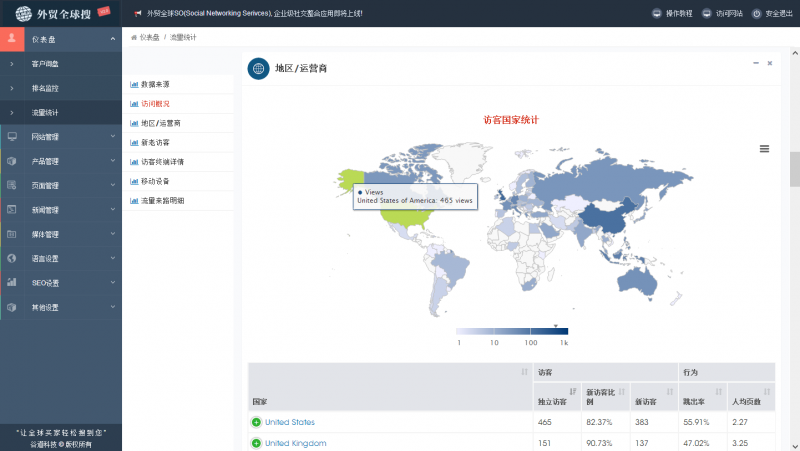Click the 外贸全球搜 globe logo
The height and width of the screenshot is (451, 800).
[23, 14]
